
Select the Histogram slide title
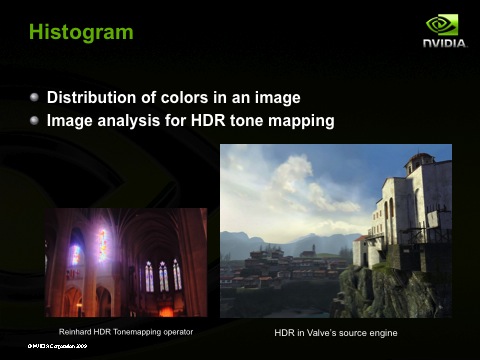click(81, 32)
